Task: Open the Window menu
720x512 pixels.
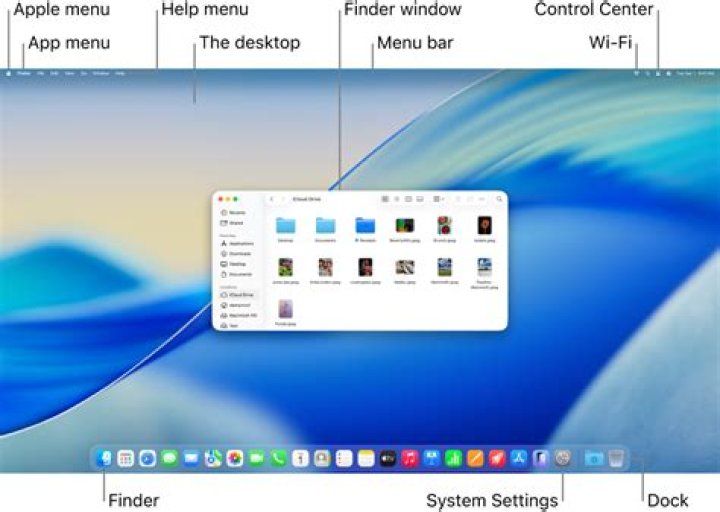Action: click(x=101, y=73)
